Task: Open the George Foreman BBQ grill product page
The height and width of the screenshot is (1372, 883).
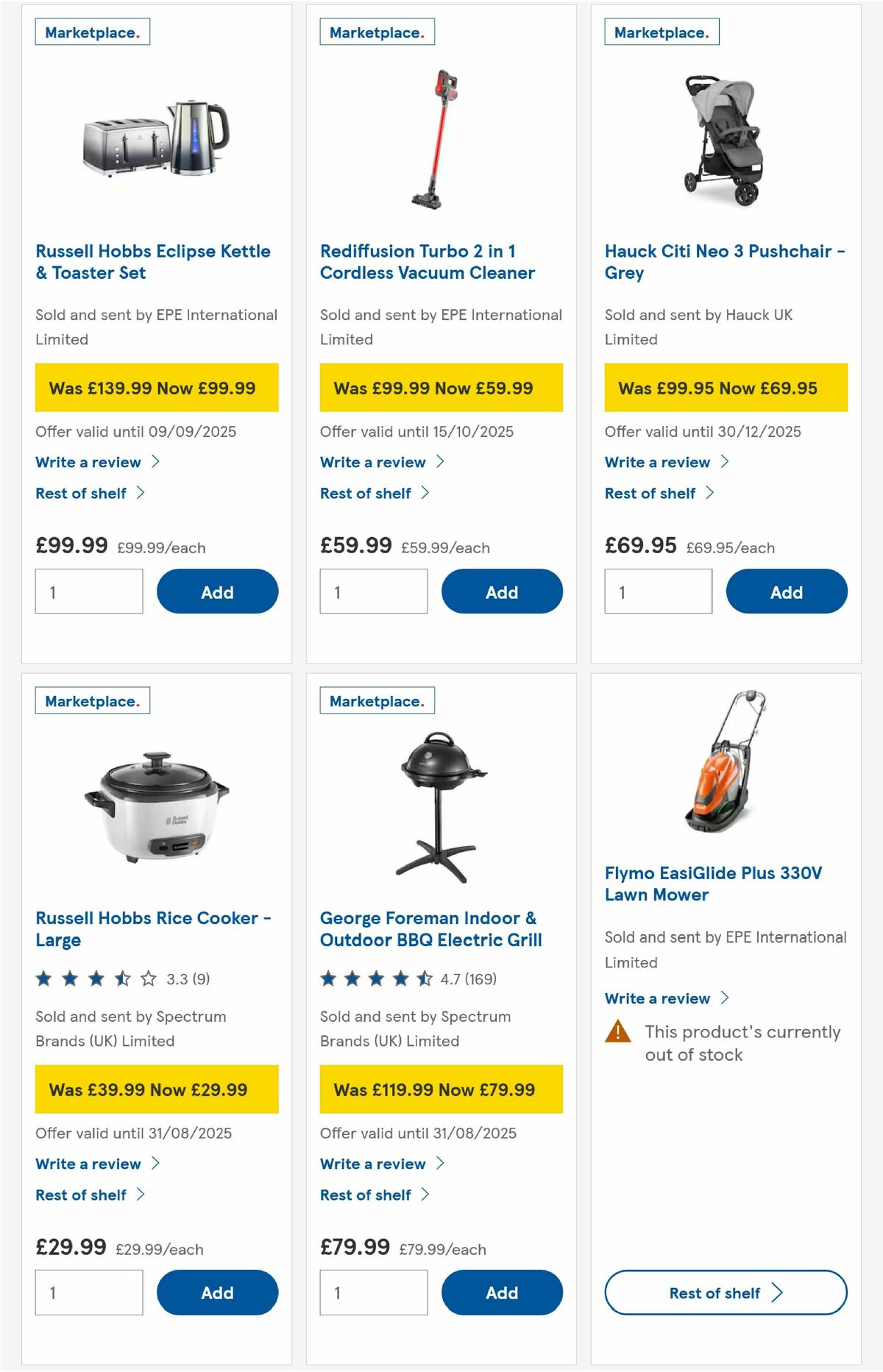Action: 430,928
